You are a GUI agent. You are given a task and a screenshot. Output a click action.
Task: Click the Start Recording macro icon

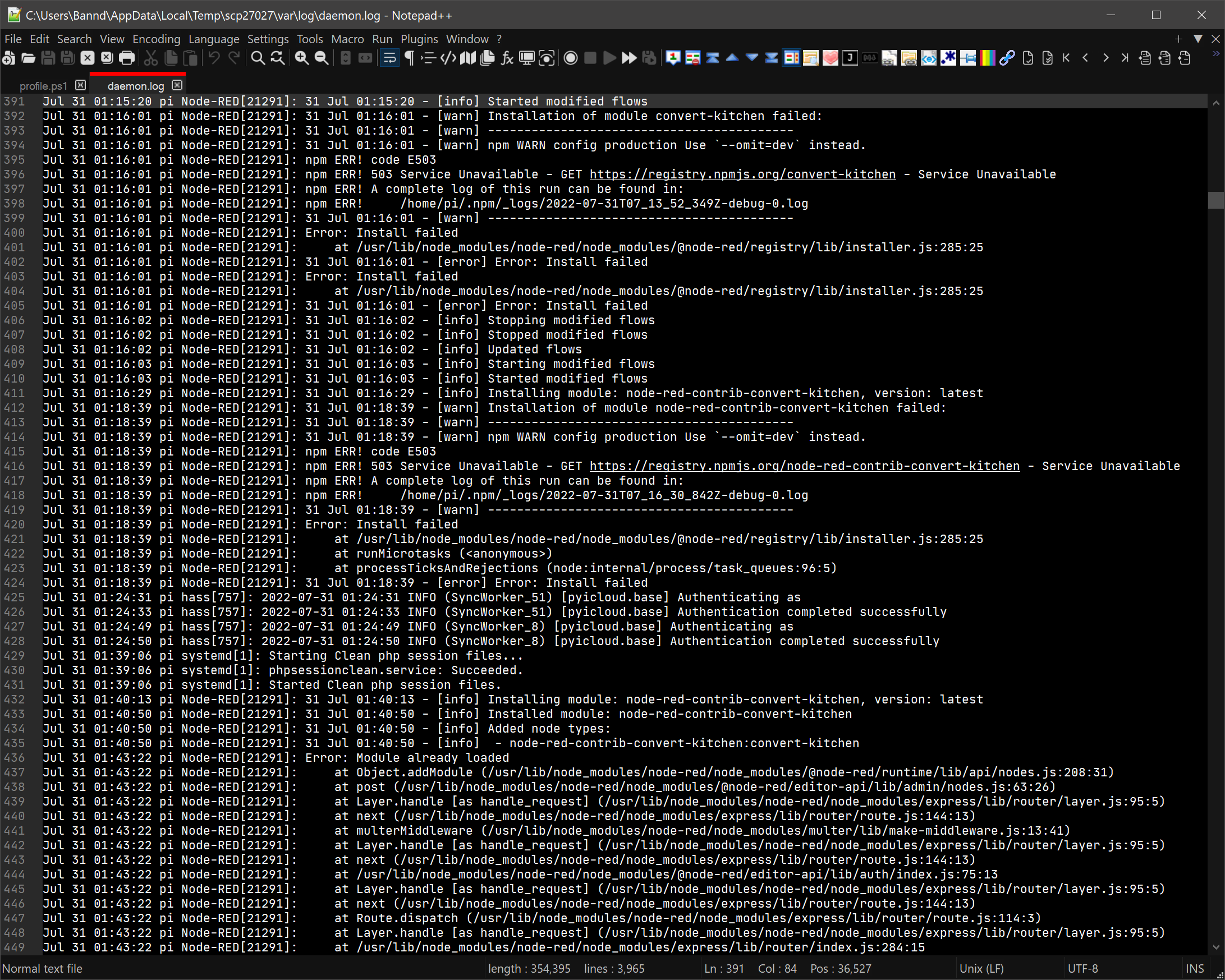[x=571, y=58]
